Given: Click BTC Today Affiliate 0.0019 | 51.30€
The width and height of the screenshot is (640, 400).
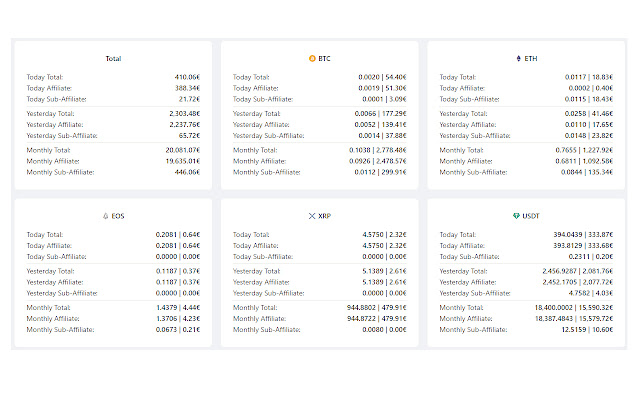Looking at the screenshot, I should [x=382, y=88].
